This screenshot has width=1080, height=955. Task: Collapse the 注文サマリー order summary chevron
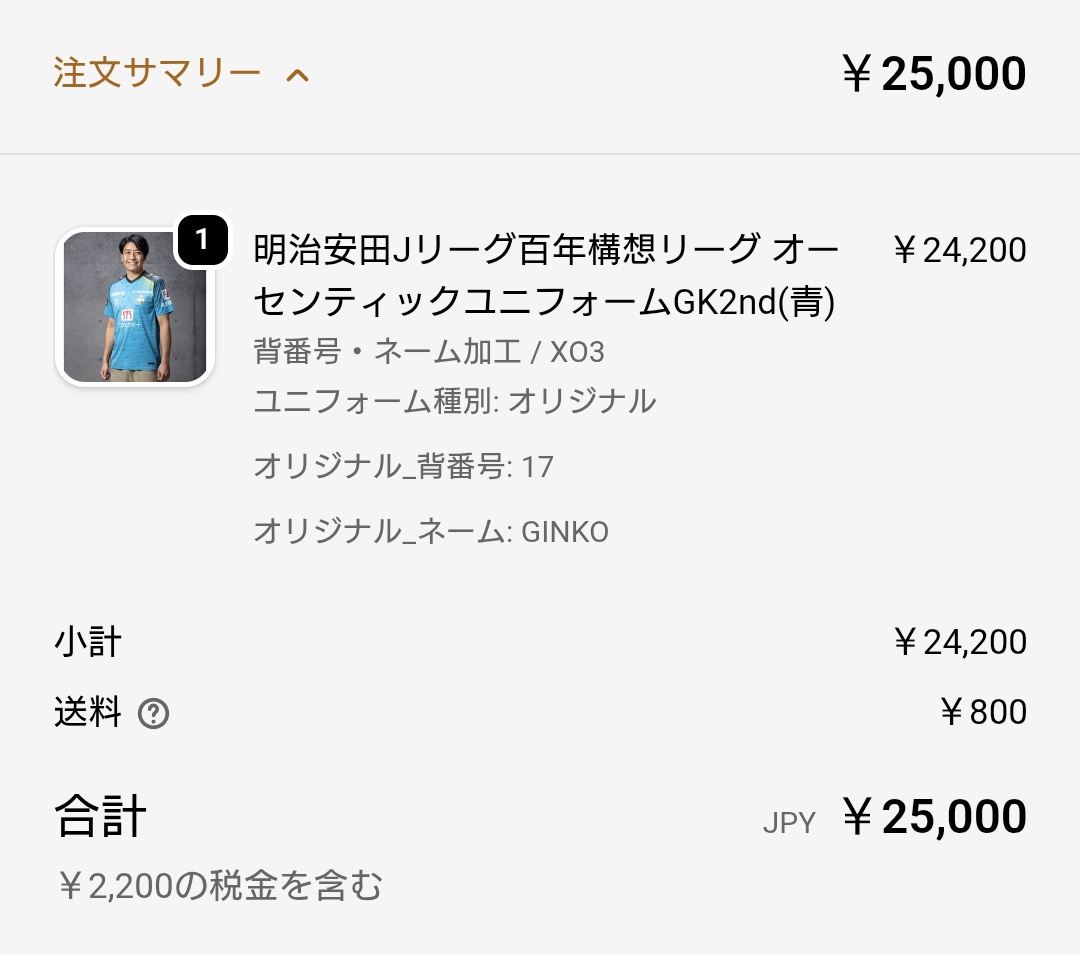click(x=297, y=76)
